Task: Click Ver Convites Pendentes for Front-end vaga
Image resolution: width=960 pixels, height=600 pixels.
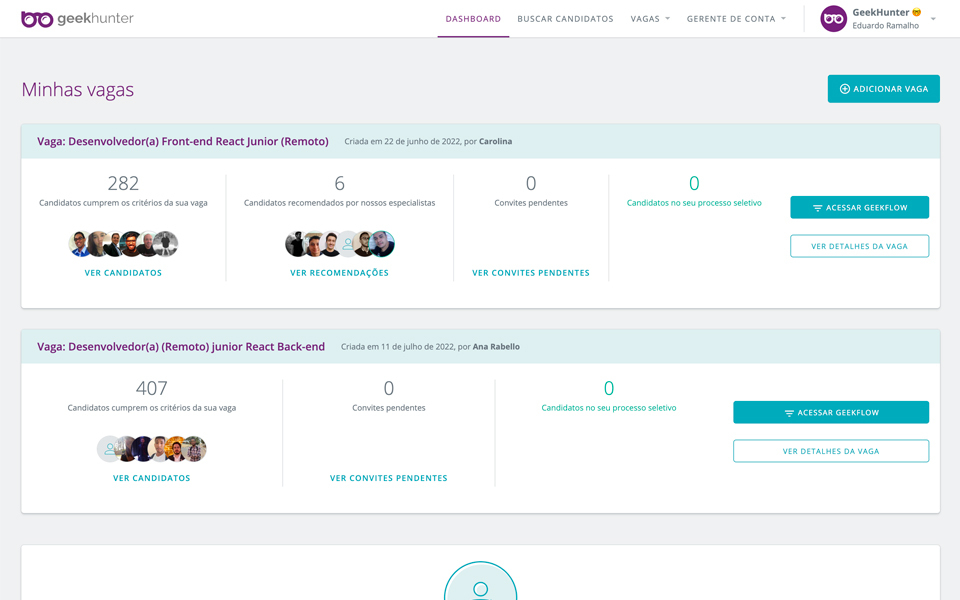Action: pyautogui.click(x=531, y=273)
